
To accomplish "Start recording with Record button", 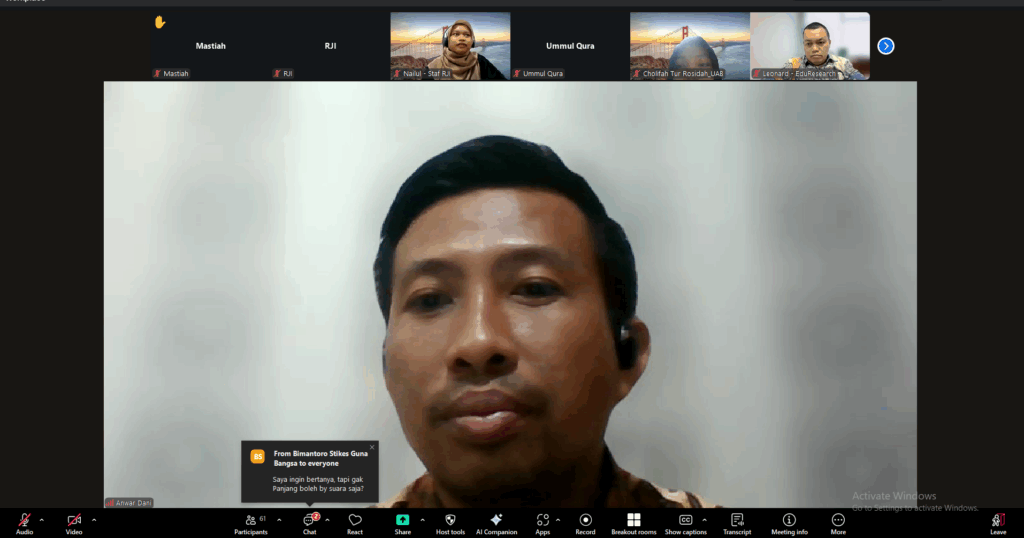I will coord(585,524).
